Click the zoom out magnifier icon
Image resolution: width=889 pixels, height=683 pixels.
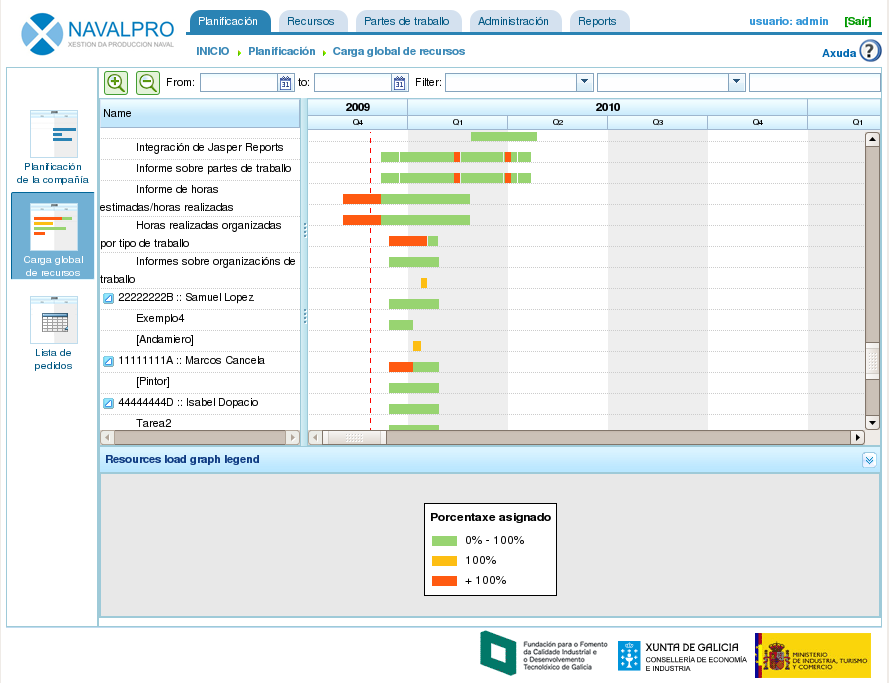tap(148, 83)
